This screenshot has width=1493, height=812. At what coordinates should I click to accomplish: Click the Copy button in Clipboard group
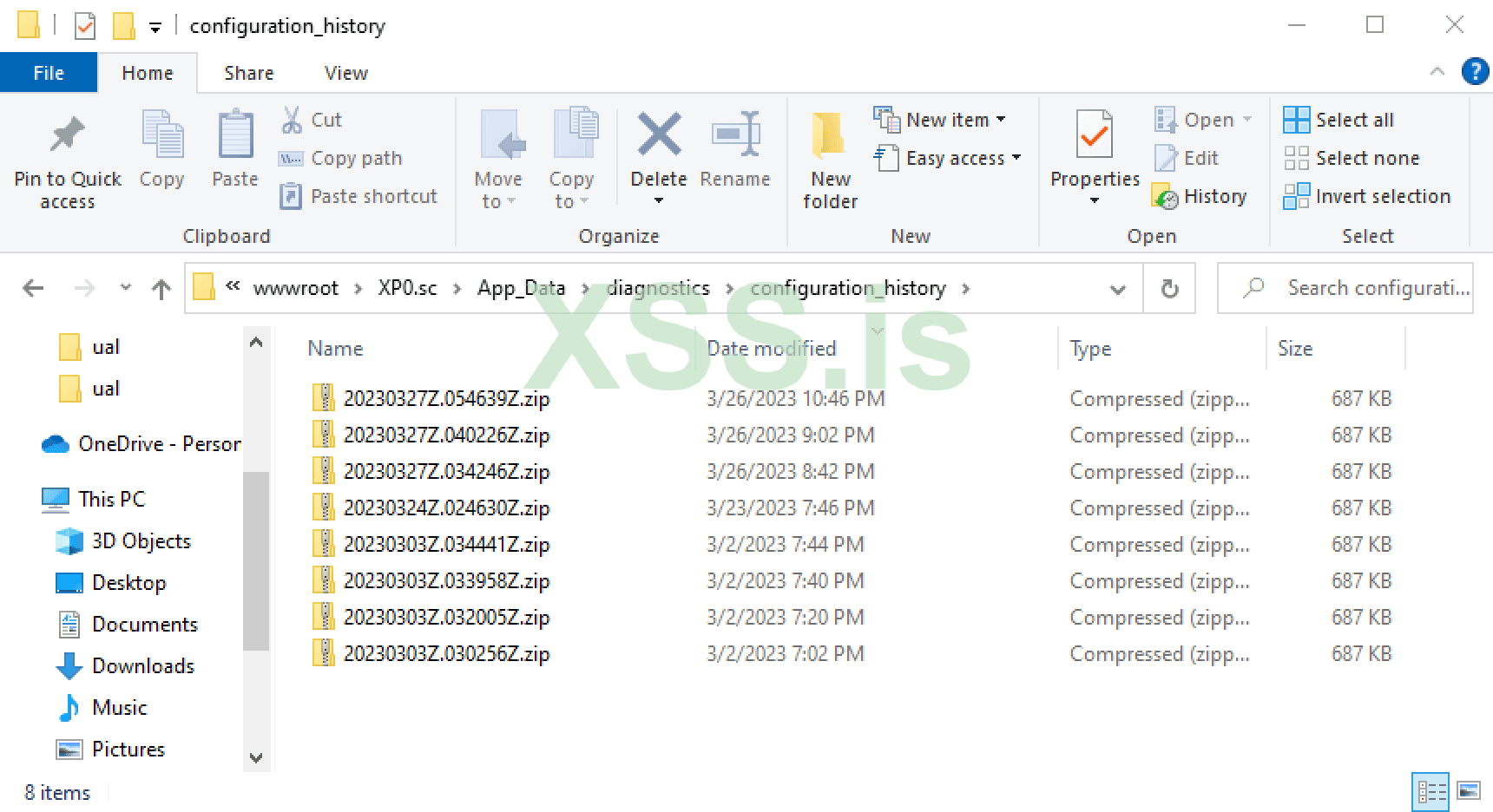(161, 149)
